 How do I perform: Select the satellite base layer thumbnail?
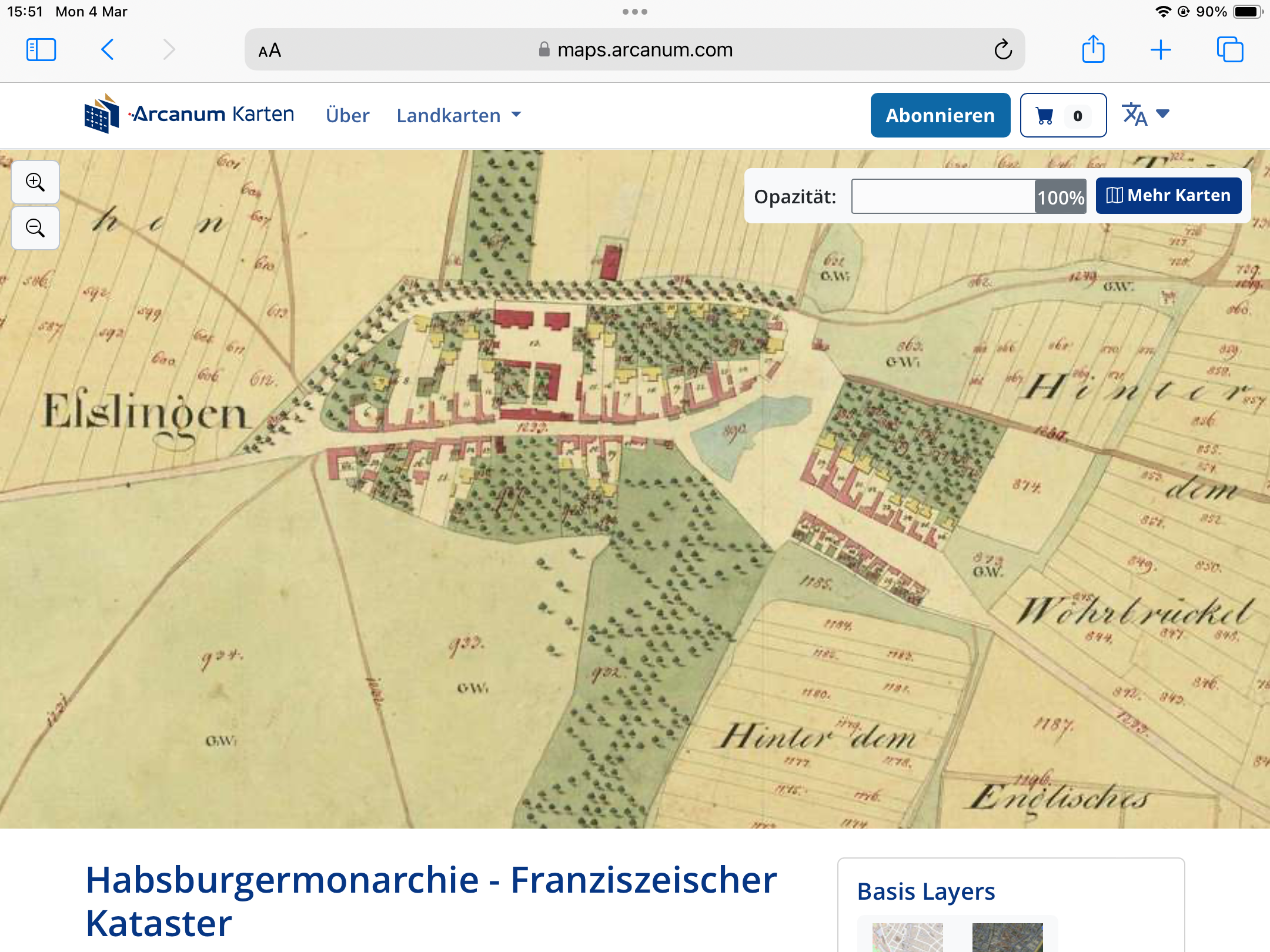[x=1007, y=938]
